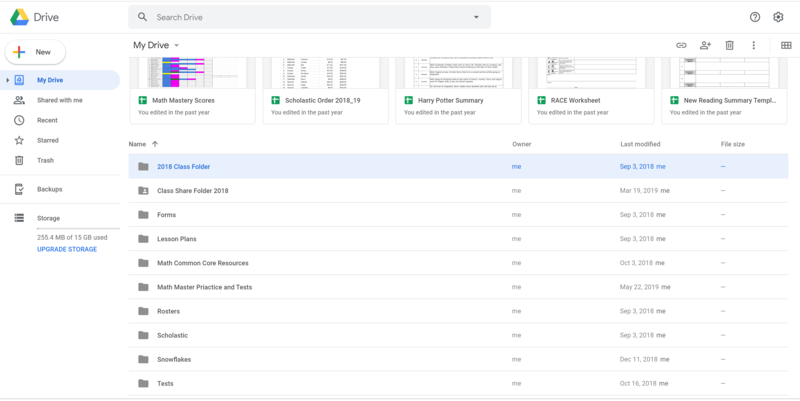Click the storage usage bar
The height and width of the screenshot is (401, 800).
[x=78, y=229]
